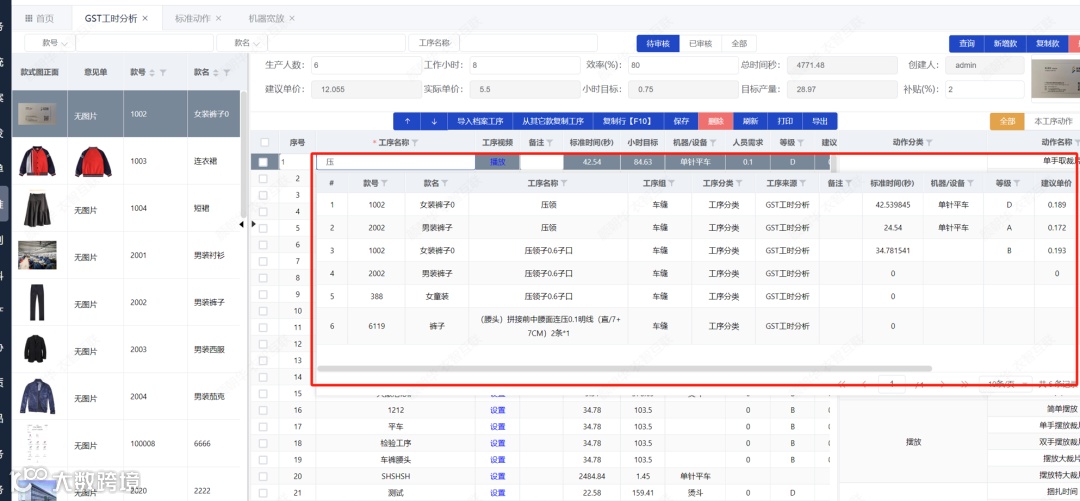Screen dimensions: 1080x501
Task: Tick the checkbox for row 21 测试
Action: [x=262, y=493]
